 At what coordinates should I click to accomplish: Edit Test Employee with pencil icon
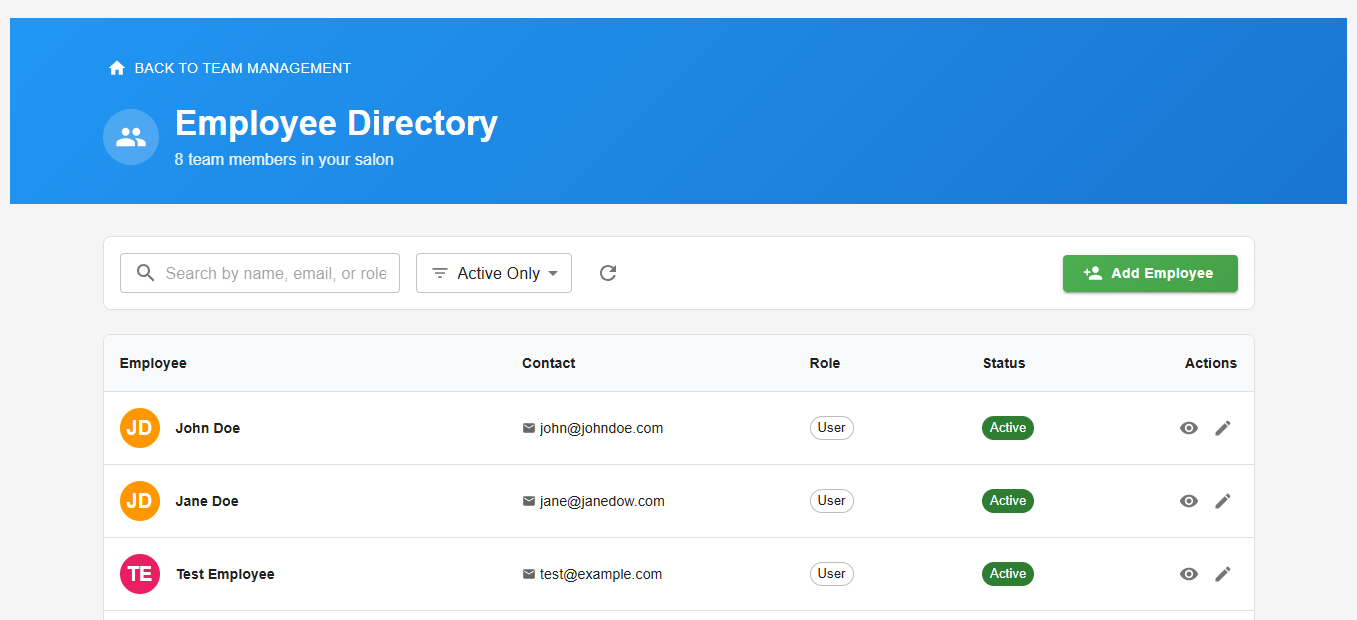pyautogui.click(x=1223, y=574)
